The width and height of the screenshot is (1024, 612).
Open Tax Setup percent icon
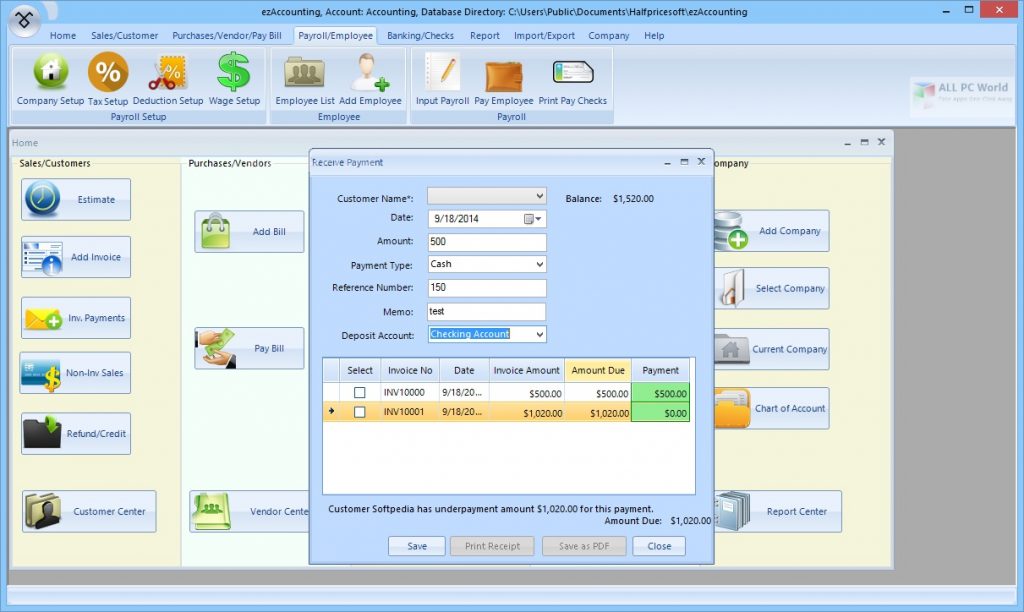coord(108,72)
